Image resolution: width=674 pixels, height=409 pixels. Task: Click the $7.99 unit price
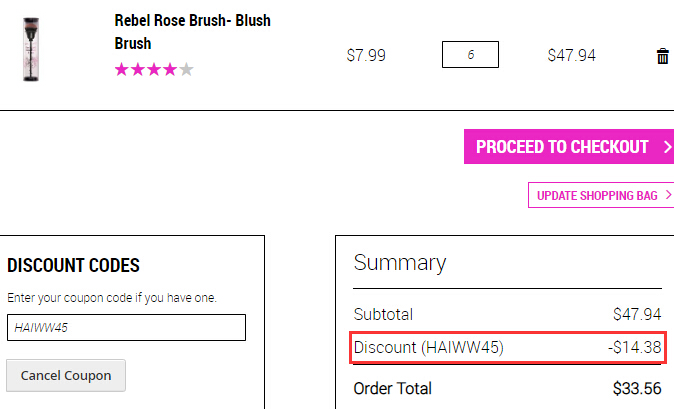point(366,55)
